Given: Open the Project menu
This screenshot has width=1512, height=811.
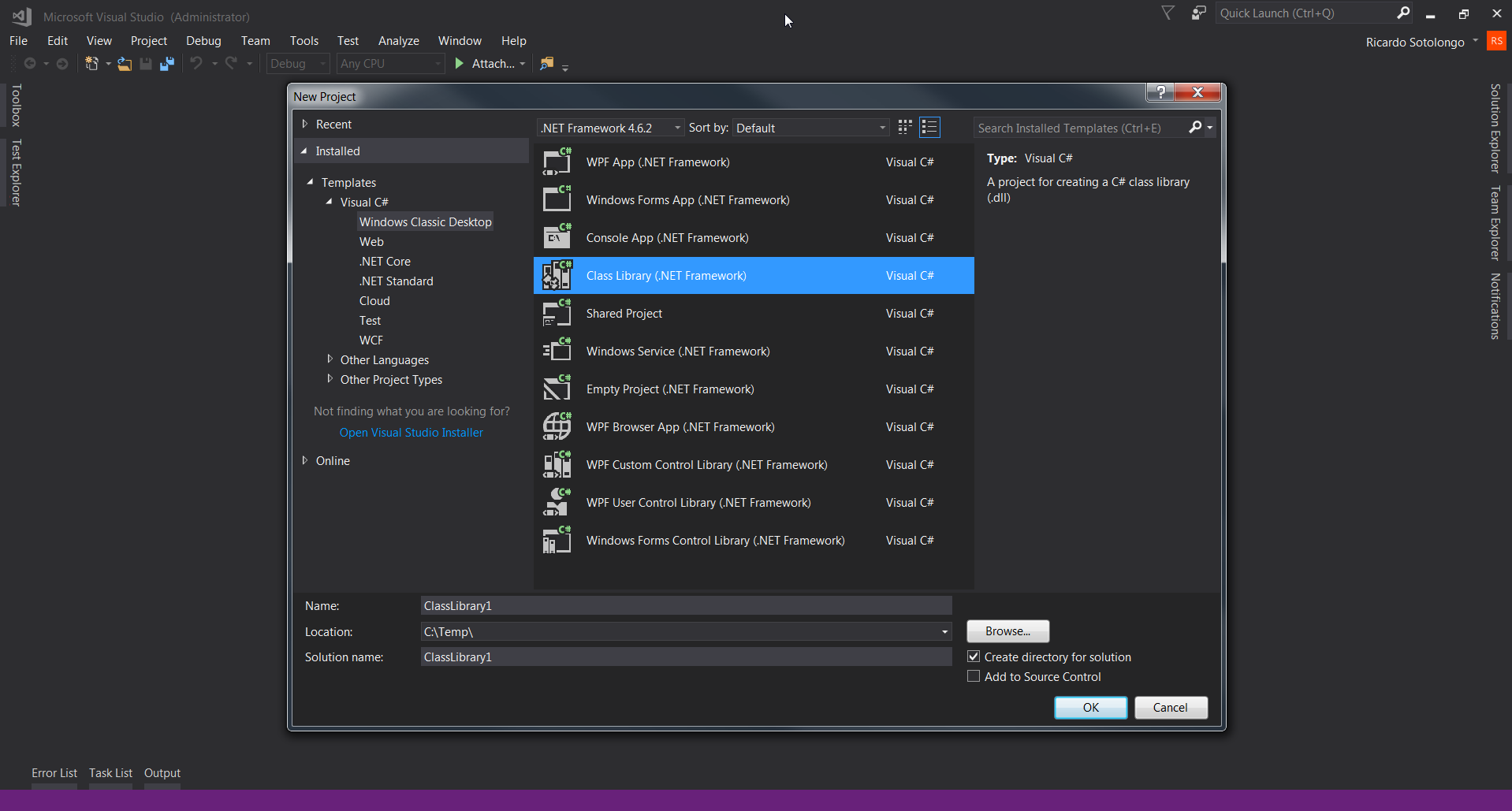Looking at the screenshot, I should [149, 41].
